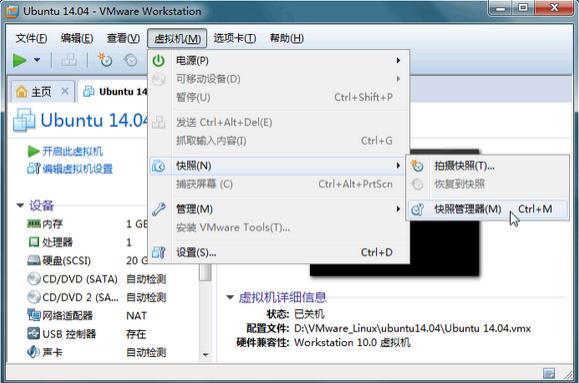
Task: Click the 虚拟机(M) menu
Action: point(177,38)
